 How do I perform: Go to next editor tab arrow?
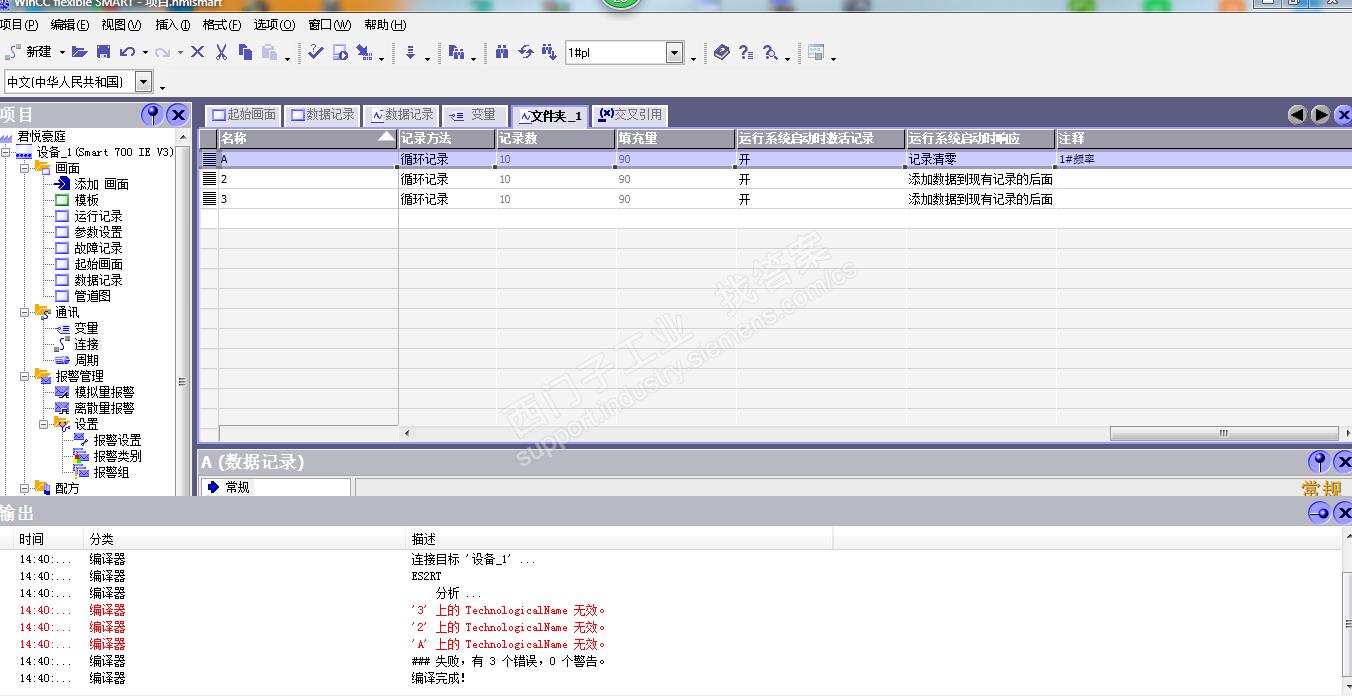[x=1320, y=115]
